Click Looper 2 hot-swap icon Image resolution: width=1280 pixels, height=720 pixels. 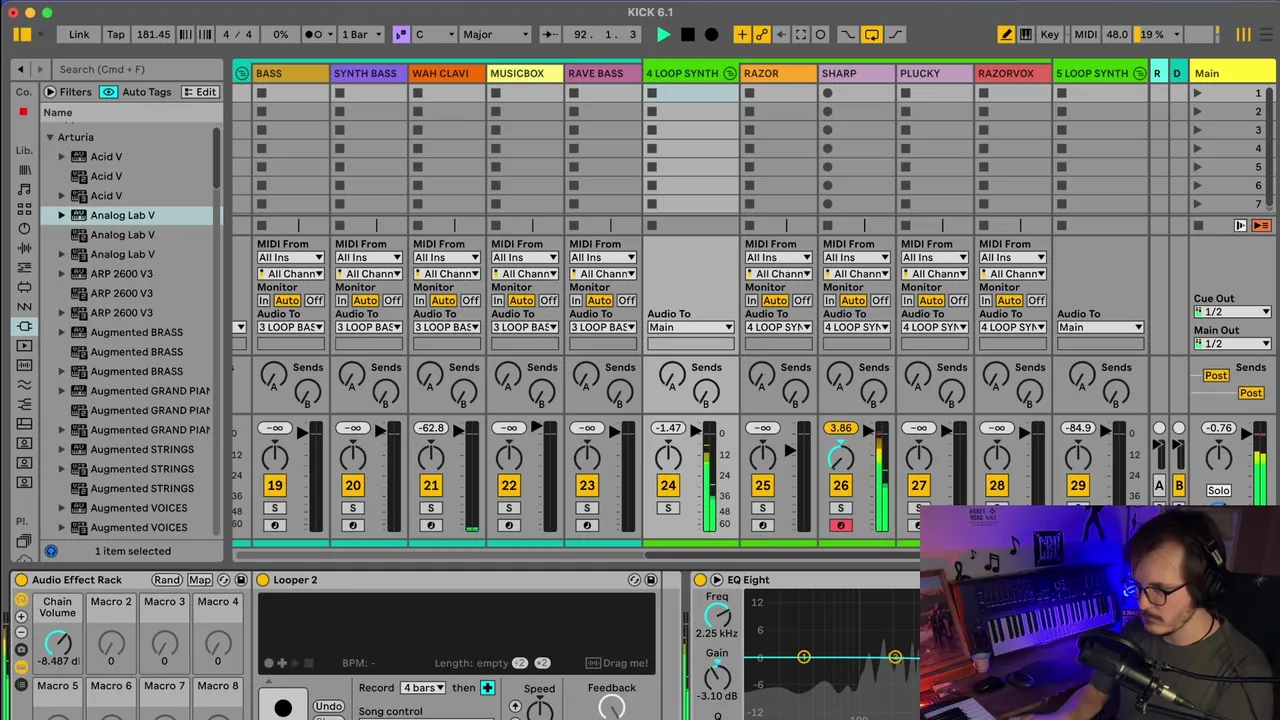(634, 580)
